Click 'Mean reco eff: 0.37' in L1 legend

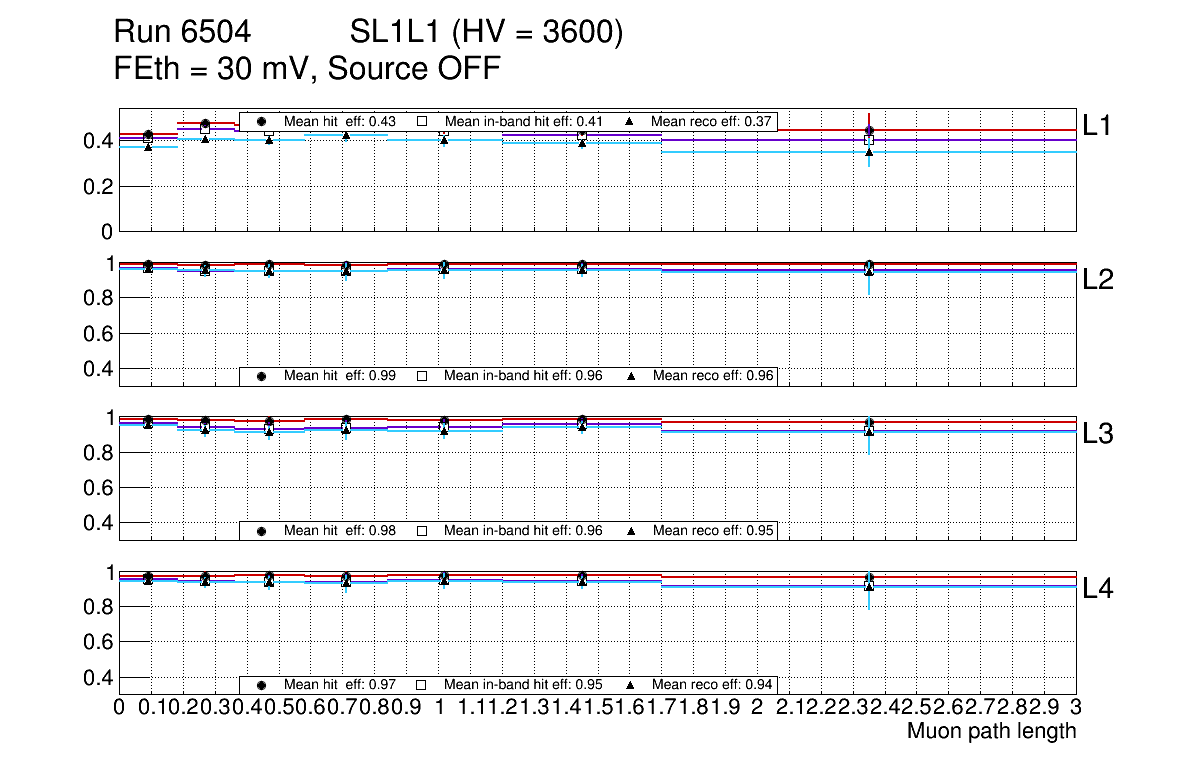(x=713, y=122)
